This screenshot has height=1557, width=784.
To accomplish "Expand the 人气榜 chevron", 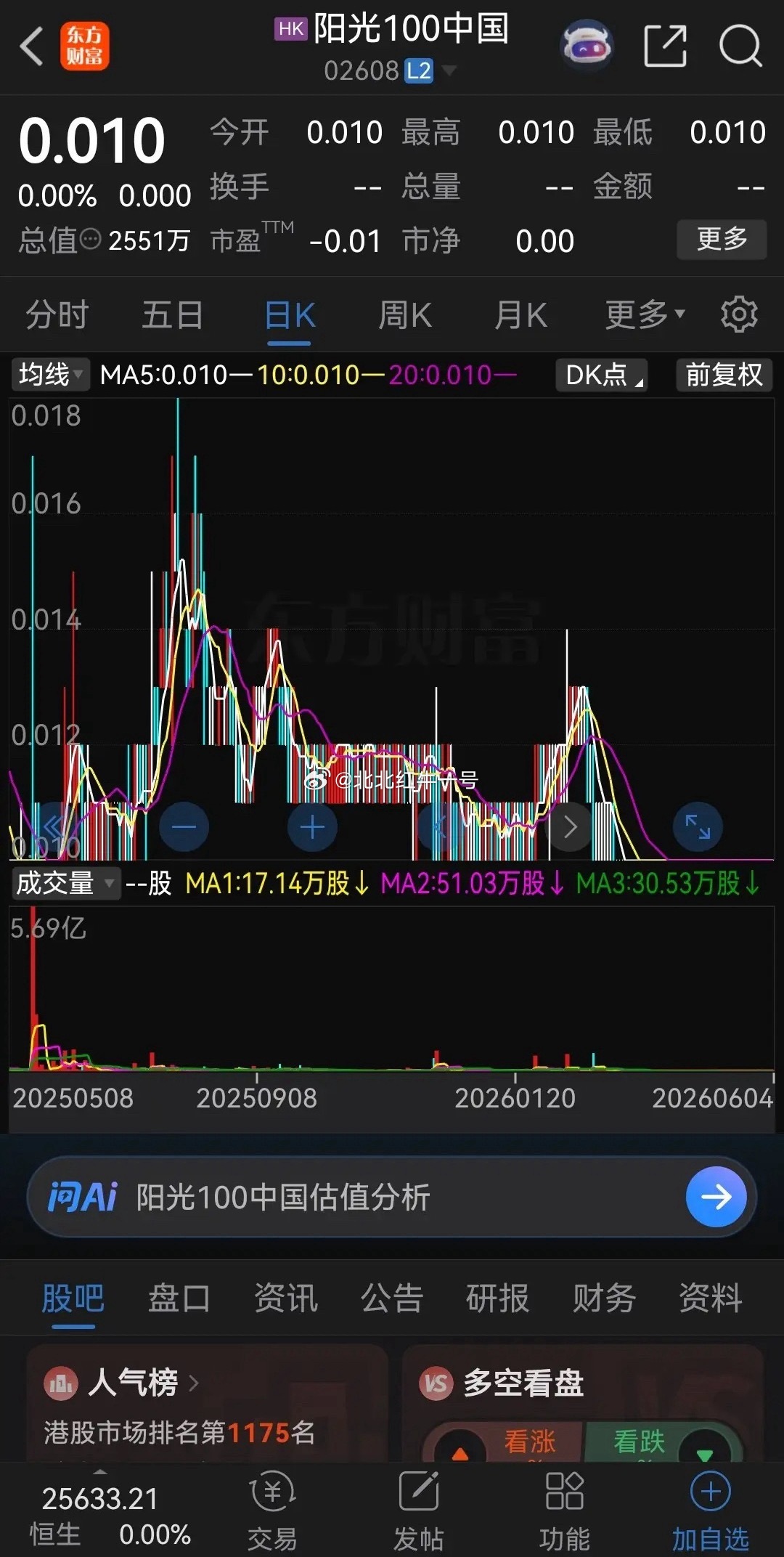I will click(x=193, y=1383).
